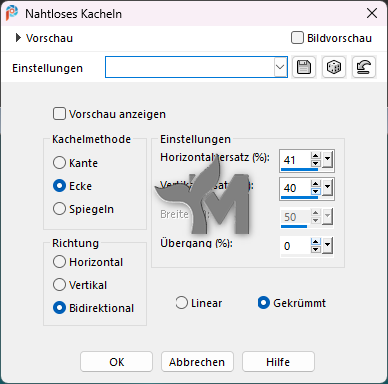Click the reset to default arrow icon
The image size is (388, 384).
pos(364,67)
